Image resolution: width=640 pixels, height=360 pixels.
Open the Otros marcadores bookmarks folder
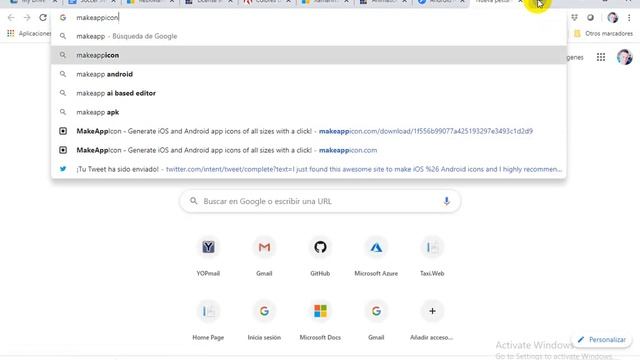[603, 33]
